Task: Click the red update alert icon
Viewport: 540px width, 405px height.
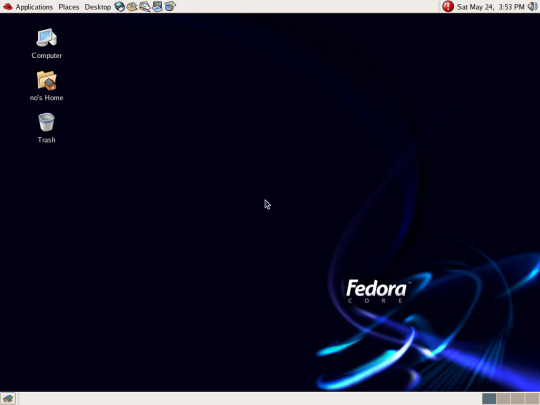Action: 448,7
